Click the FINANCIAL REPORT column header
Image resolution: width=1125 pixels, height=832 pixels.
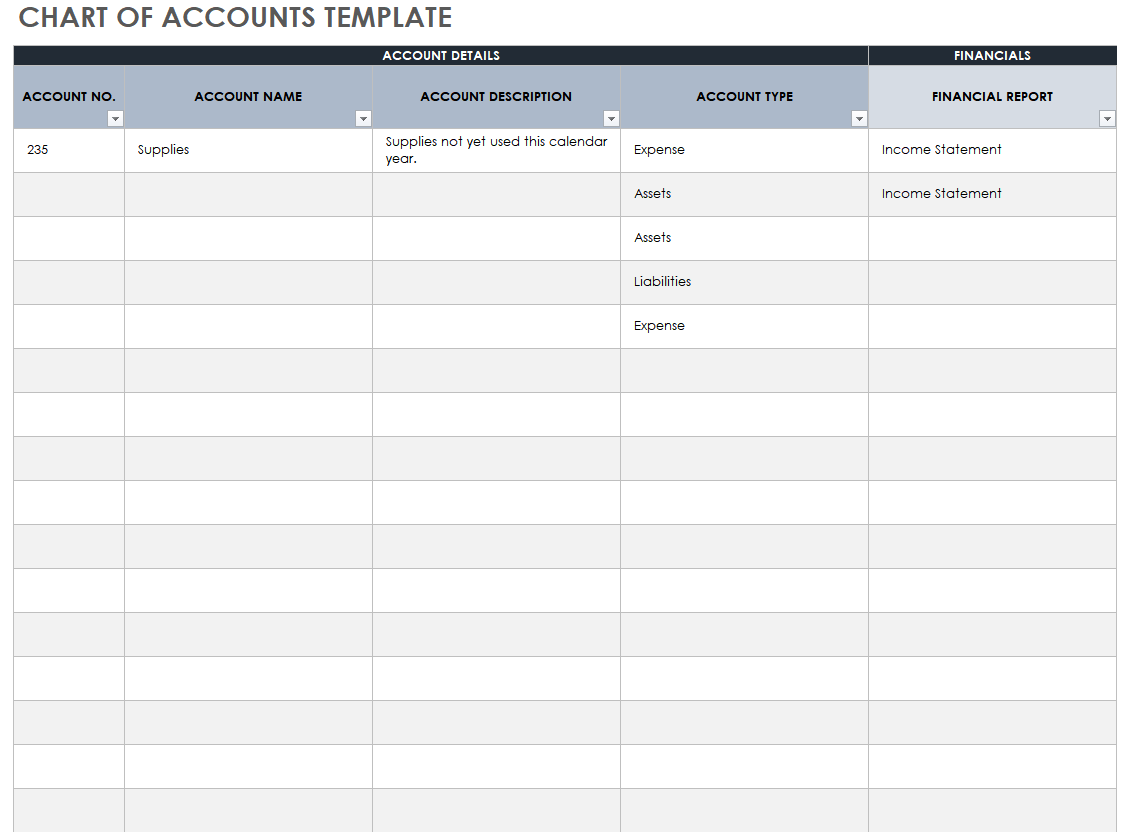[x=992, y=96]
